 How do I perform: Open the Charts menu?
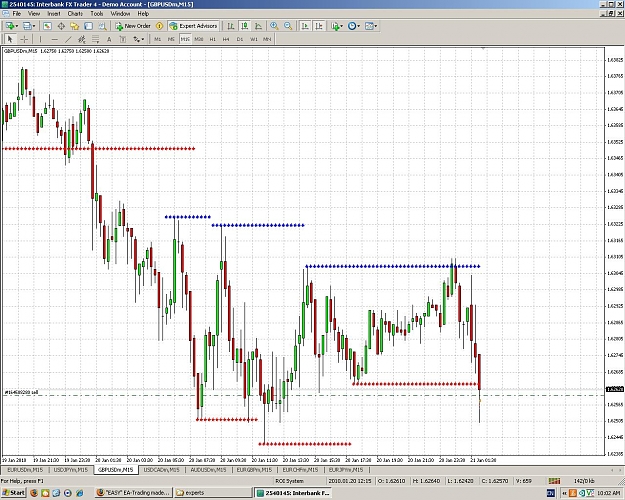click(75, 14)
